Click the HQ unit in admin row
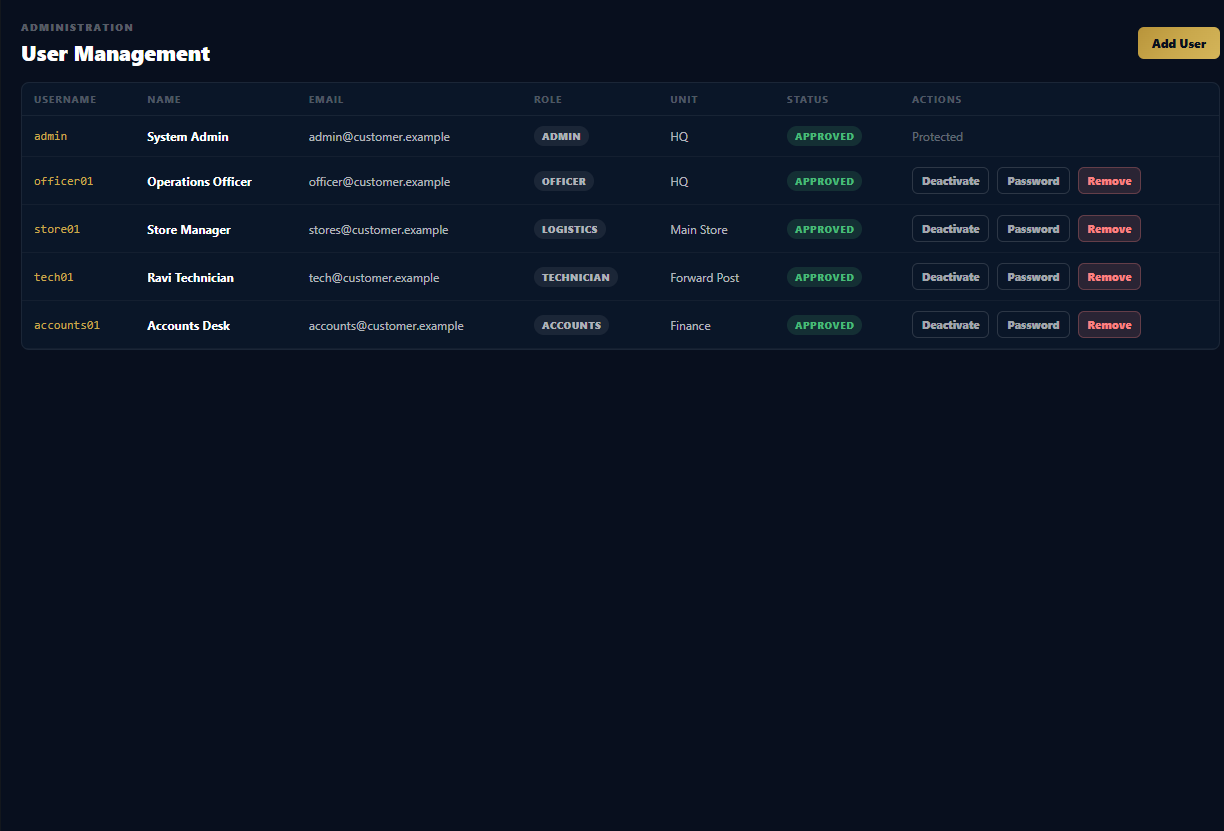This screenshot has width=1224, height=831. [x=679, y=136]
